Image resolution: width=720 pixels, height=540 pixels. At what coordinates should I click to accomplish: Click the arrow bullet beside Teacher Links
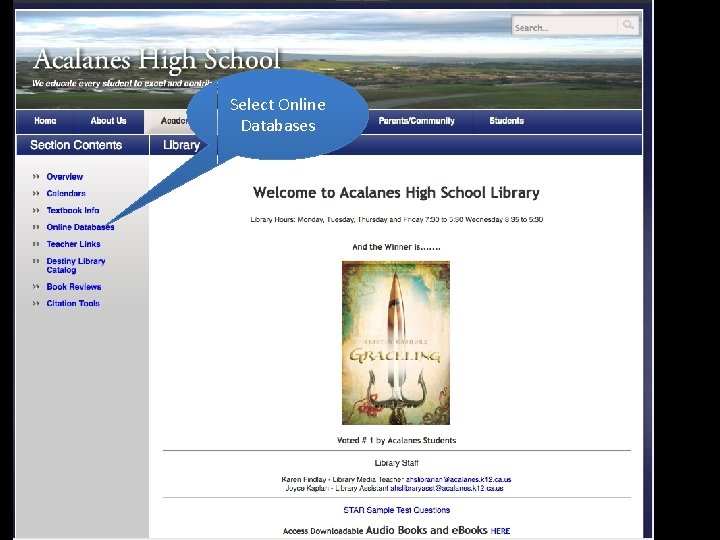[x=36, y=244]
